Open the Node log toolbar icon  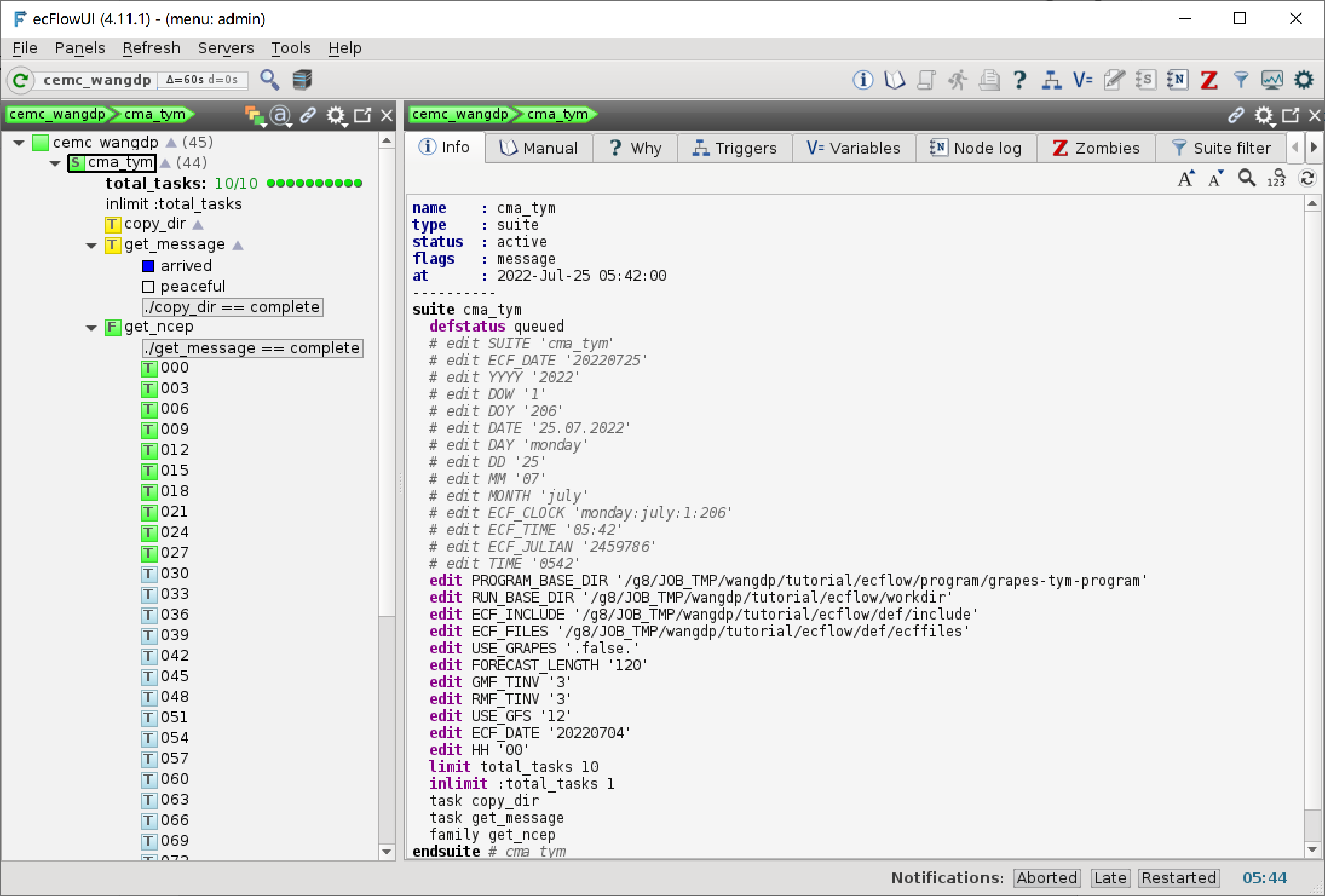click(x=1177, y=80)
